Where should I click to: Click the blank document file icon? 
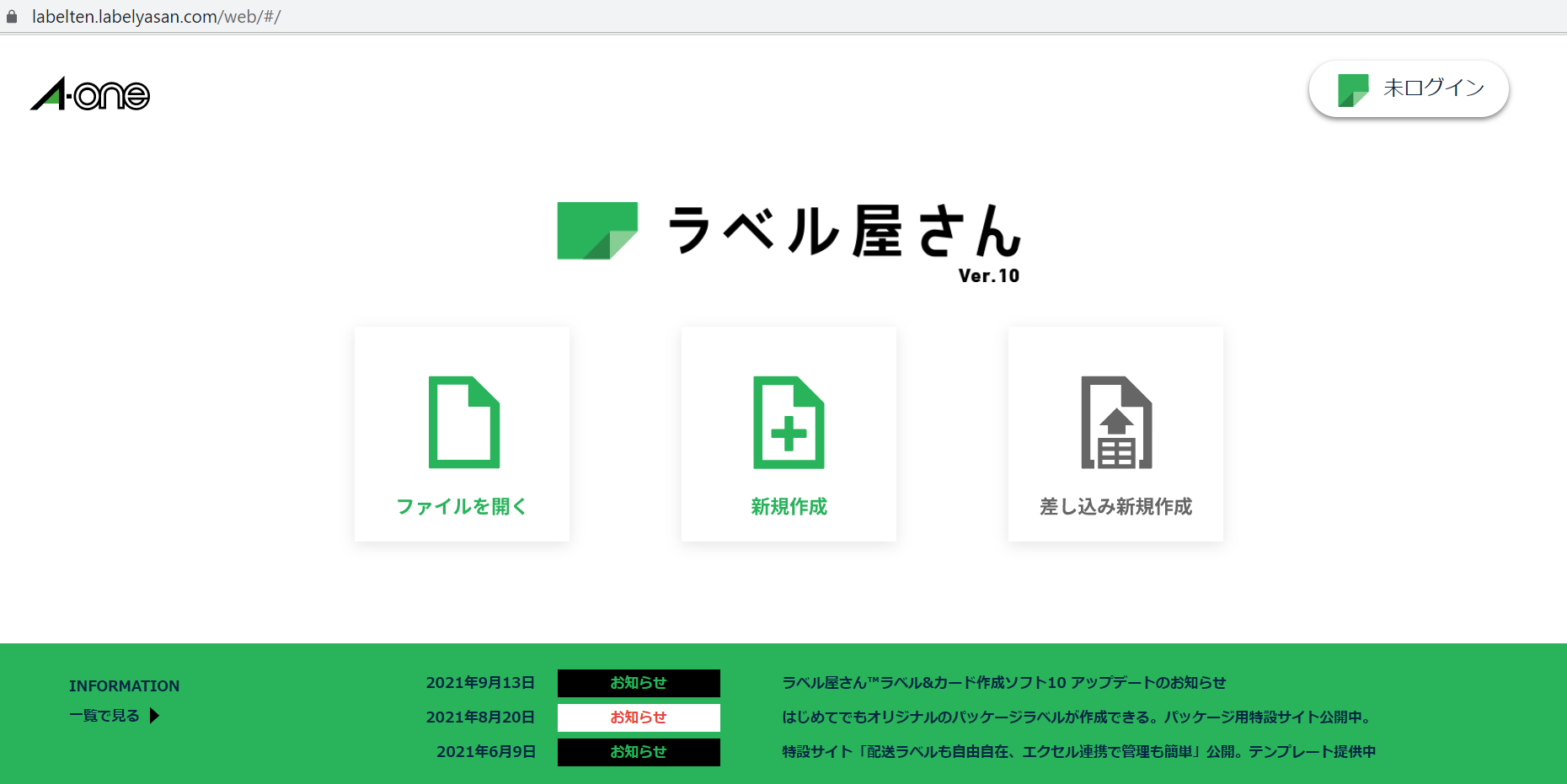[463, 422]
